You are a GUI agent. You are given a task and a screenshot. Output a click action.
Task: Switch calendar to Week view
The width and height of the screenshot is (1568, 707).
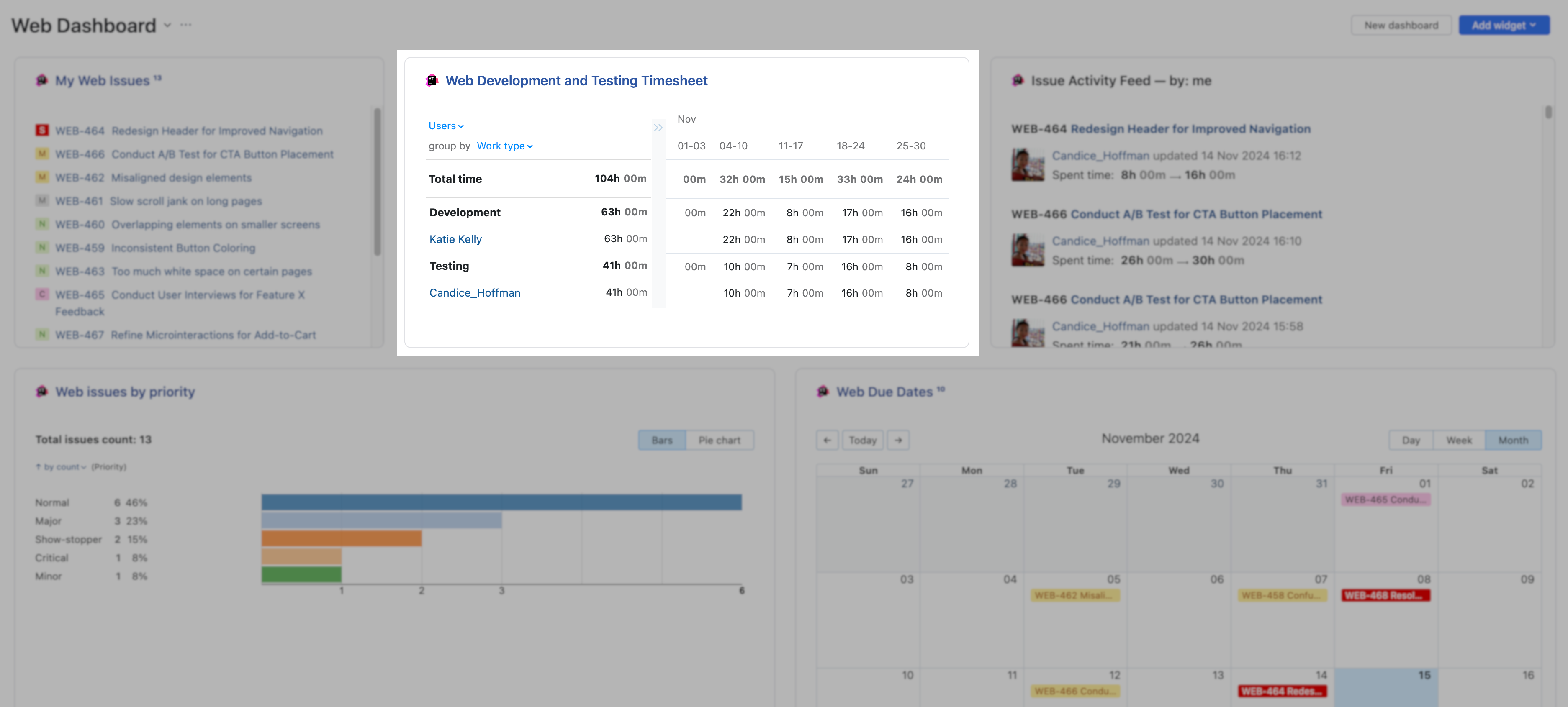[x=1459, y=440]
